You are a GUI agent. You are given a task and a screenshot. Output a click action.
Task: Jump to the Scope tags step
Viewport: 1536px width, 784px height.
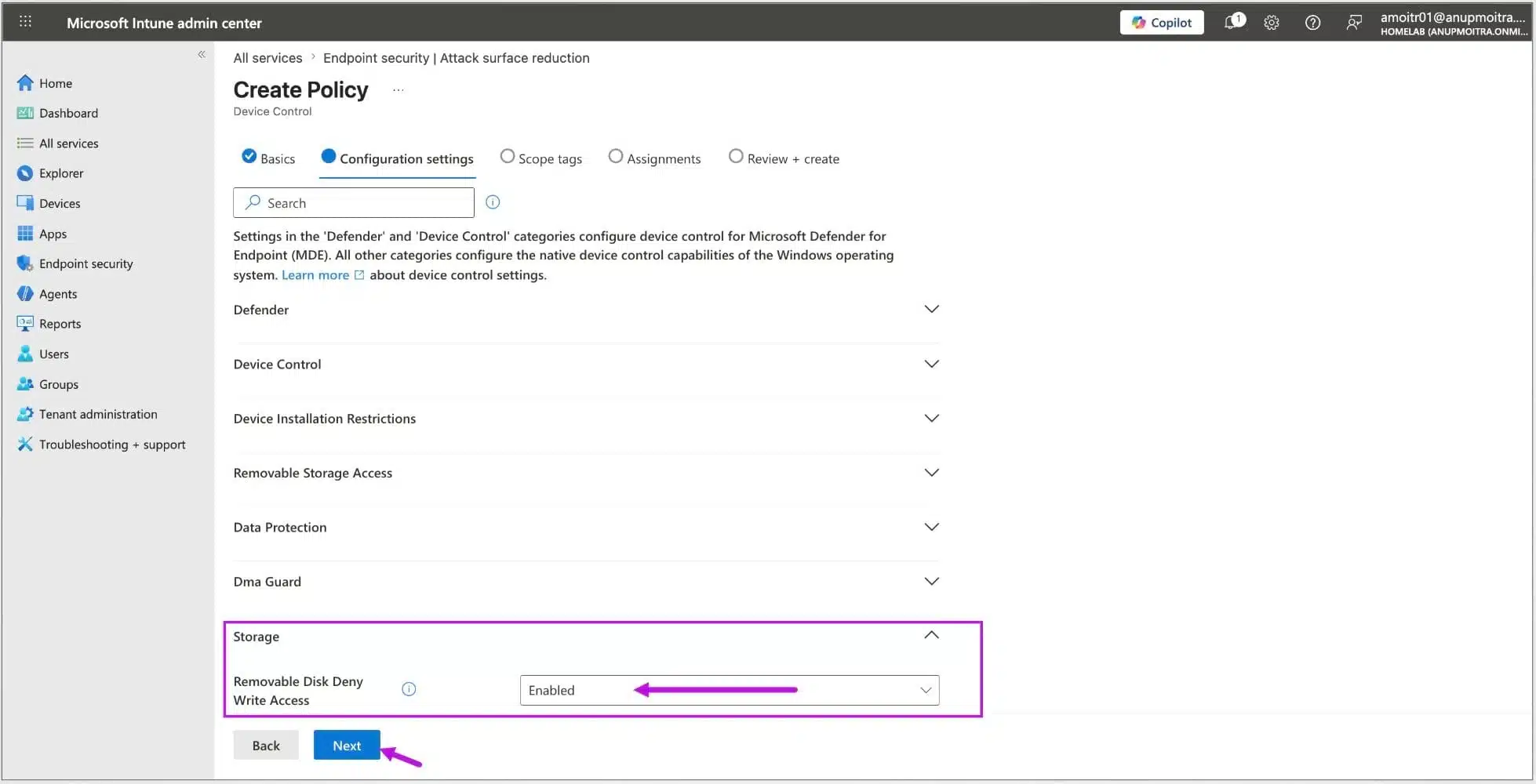541,158
